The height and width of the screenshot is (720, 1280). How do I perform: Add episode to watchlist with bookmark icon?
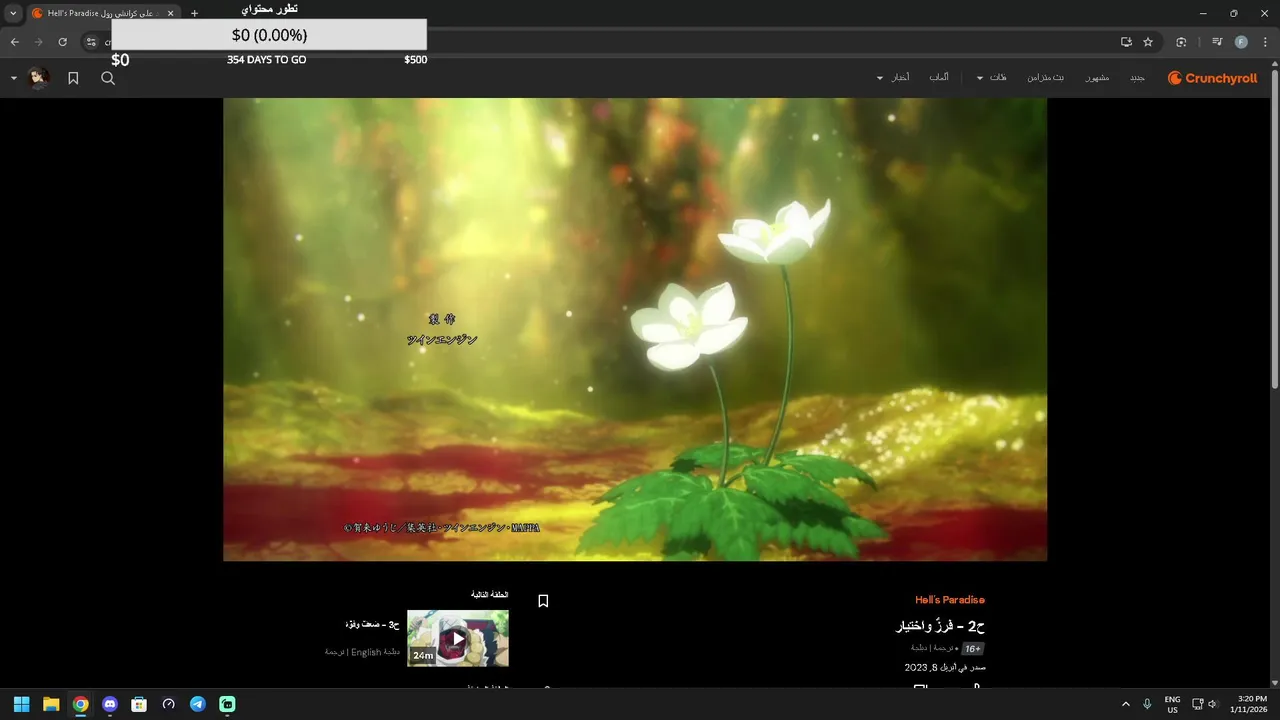pos(543,601)
